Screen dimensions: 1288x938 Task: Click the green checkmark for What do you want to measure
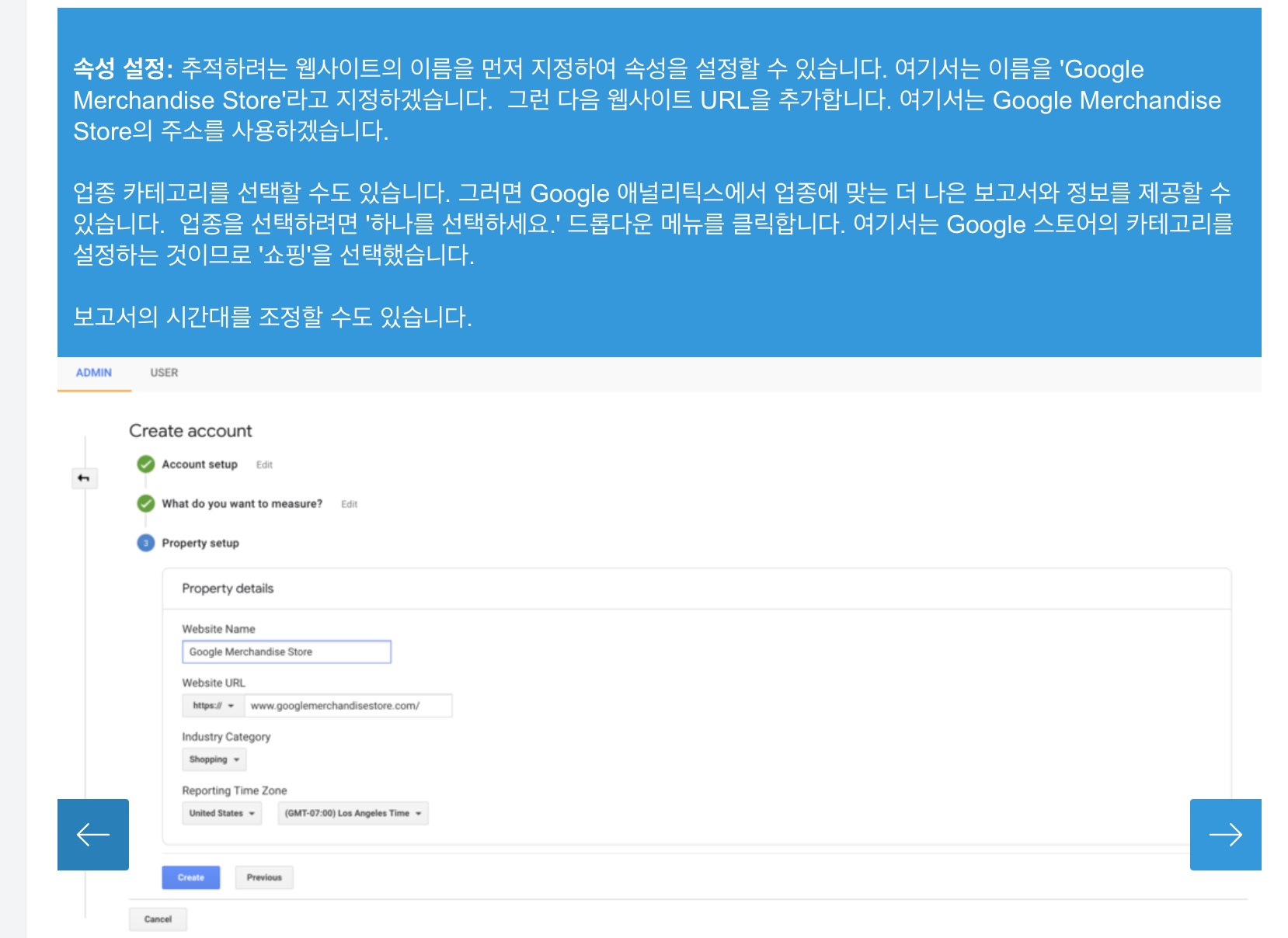146,503
